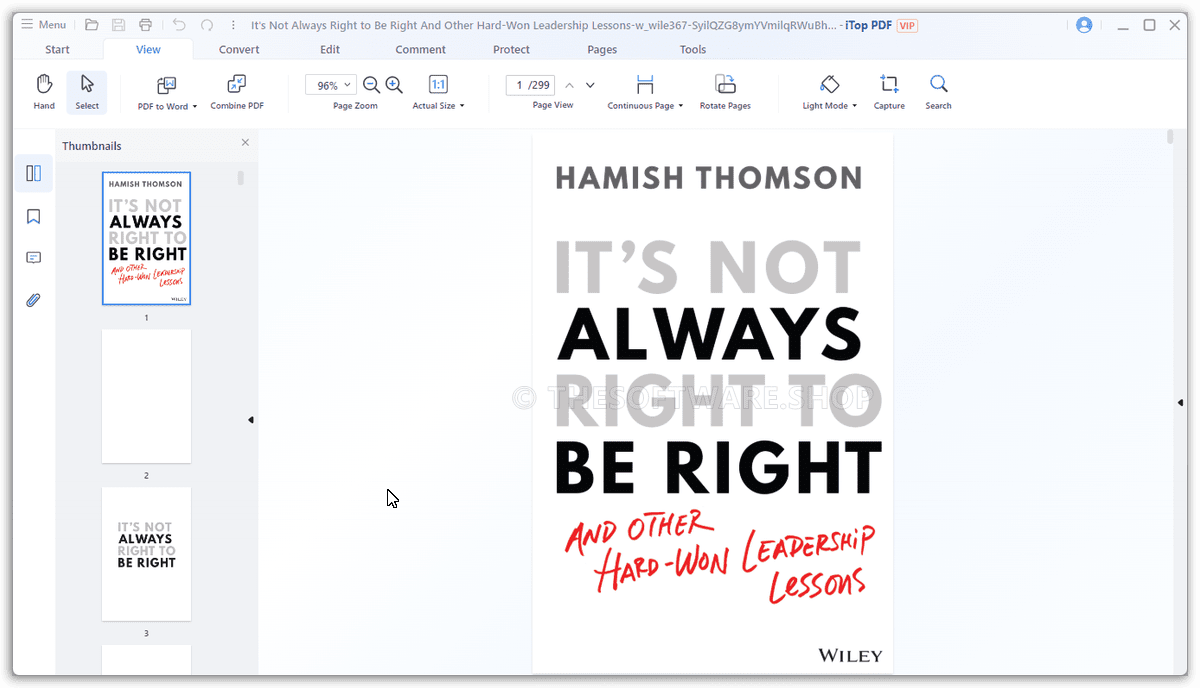The height and width of the screenshot is (688, 1200).
Task: Expand the Actual Size dropdown arrow
Action: (462, 106)
